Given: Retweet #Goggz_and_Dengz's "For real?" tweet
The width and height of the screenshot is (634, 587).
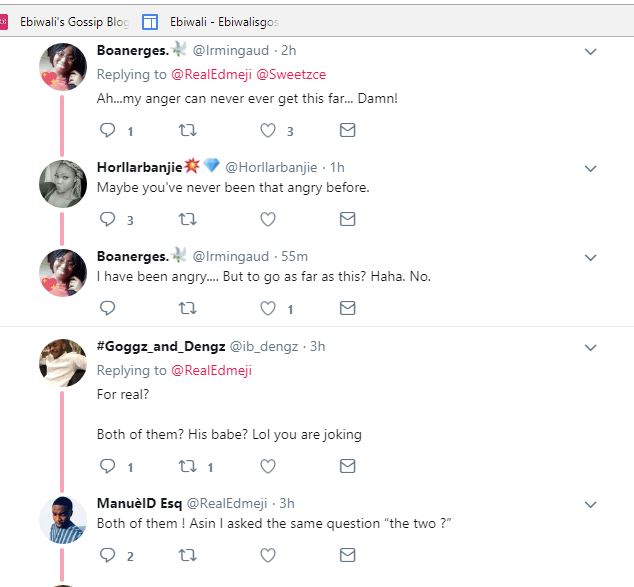Looking at the screenshot, I should tap(187, 466).
